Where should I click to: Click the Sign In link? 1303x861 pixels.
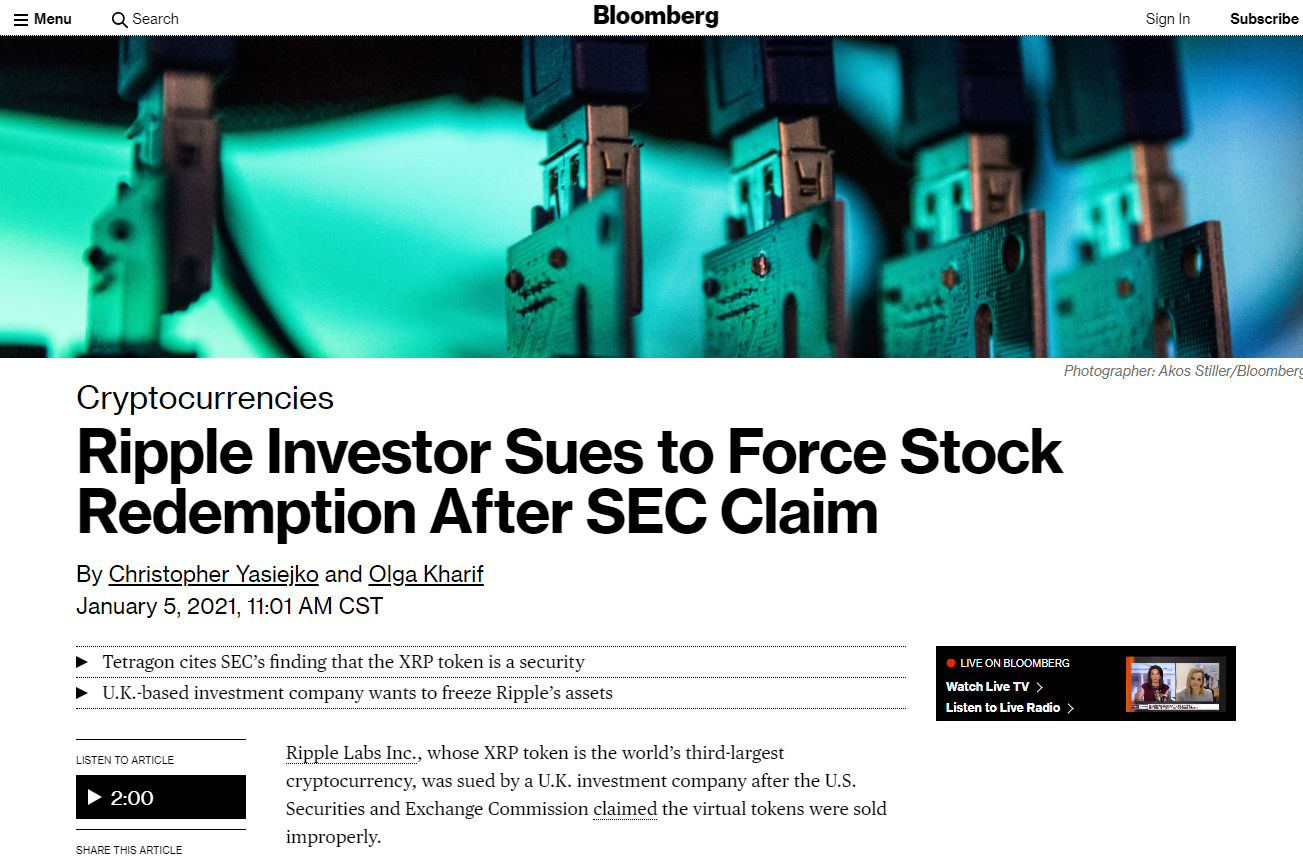(1167, 19)
